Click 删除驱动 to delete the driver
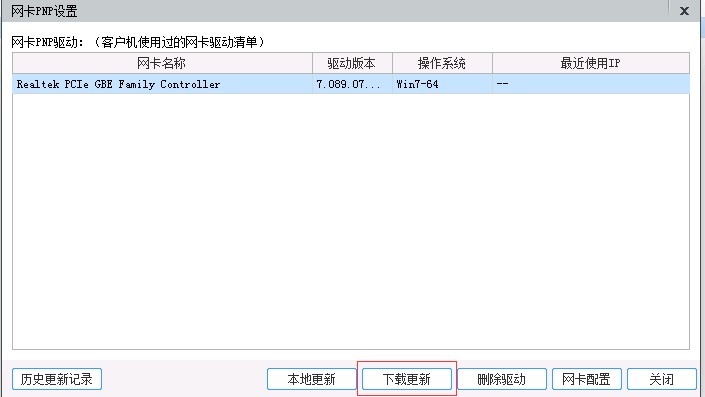Image resolution: width=705 pixels, height=397 pixels. [502, 379]
